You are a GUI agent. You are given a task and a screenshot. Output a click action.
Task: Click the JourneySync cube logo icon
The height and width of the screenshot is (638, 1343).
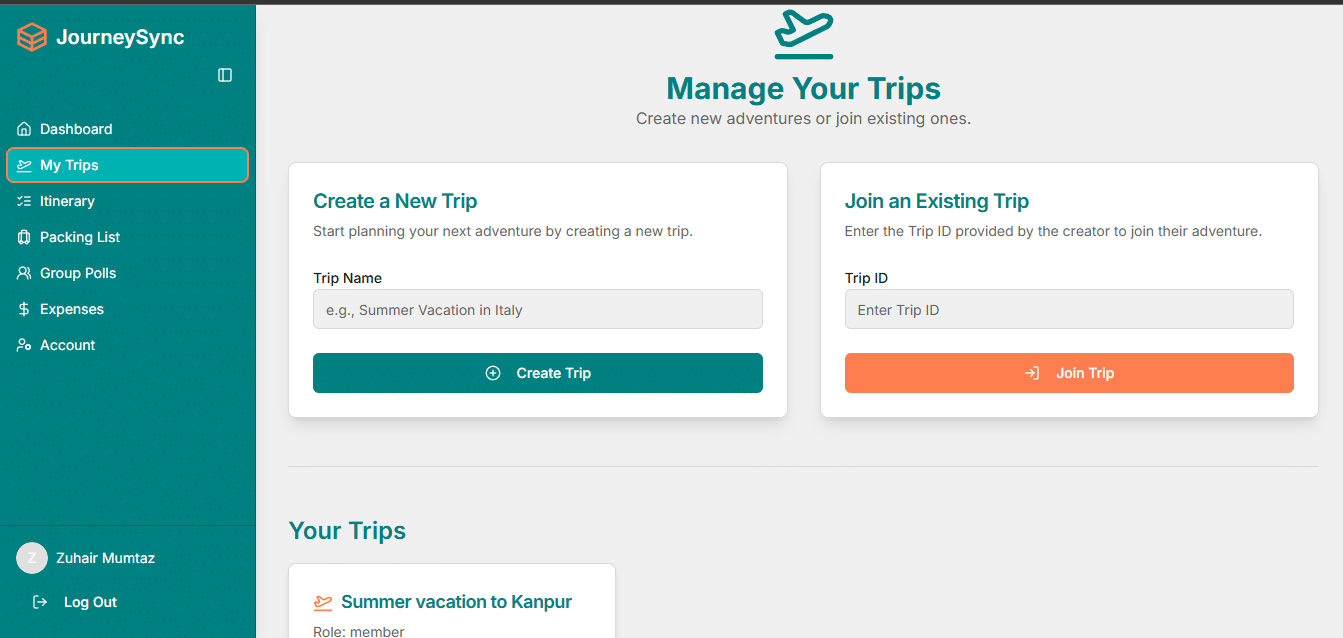coord(32,38)
